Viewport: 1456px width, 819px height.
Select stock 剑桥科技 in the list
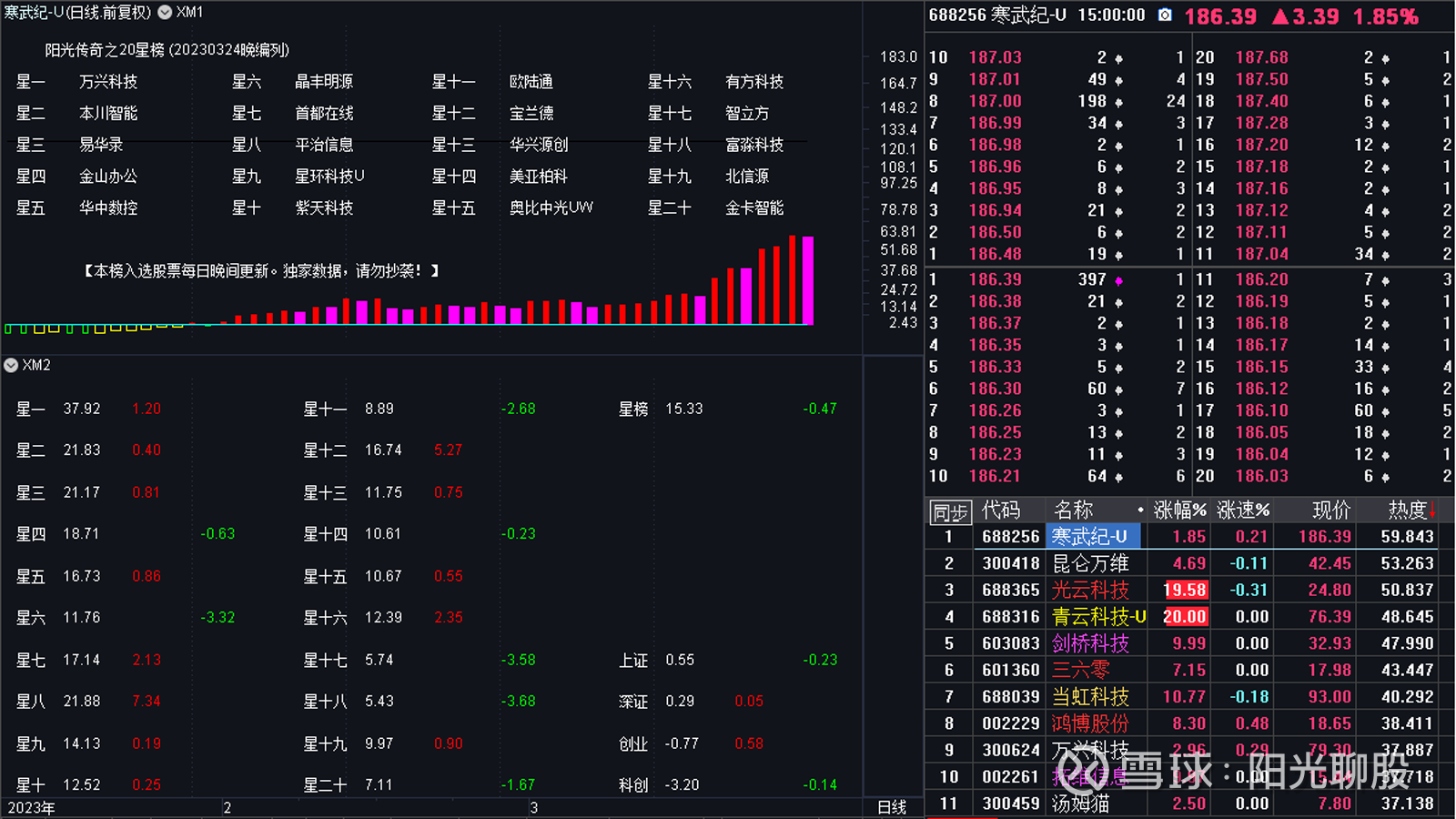(x=1090, y=643)
